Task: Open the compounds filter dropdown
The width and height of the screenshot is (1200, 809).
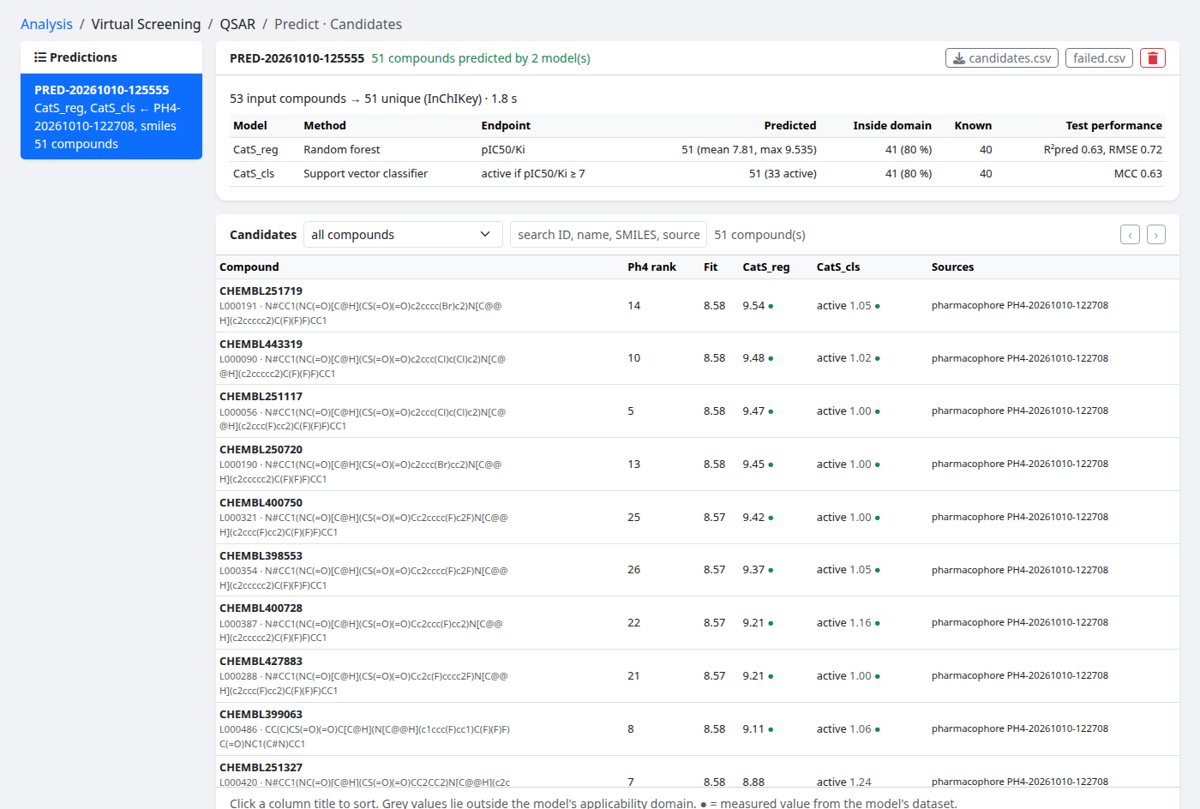Action: pyautogui.click(x=403, y=235)
